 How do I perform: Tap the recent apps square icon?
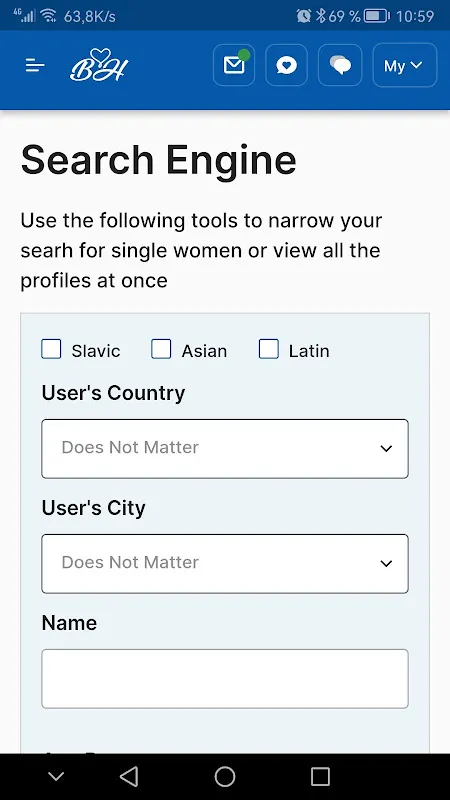(320, 777)
